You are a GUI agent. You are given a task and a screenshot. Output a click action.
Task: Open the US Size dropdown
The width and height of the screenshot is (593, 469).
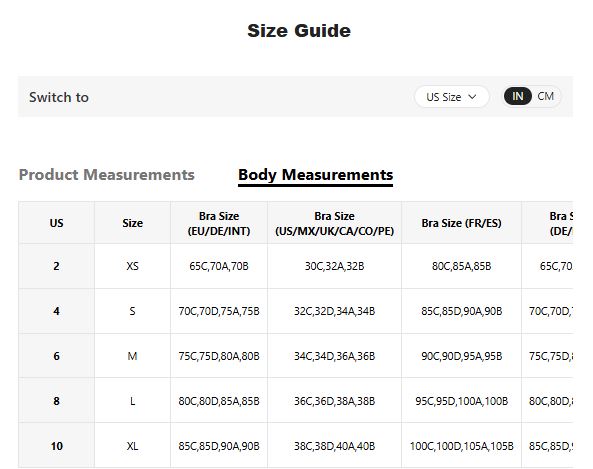click(452, 97)
